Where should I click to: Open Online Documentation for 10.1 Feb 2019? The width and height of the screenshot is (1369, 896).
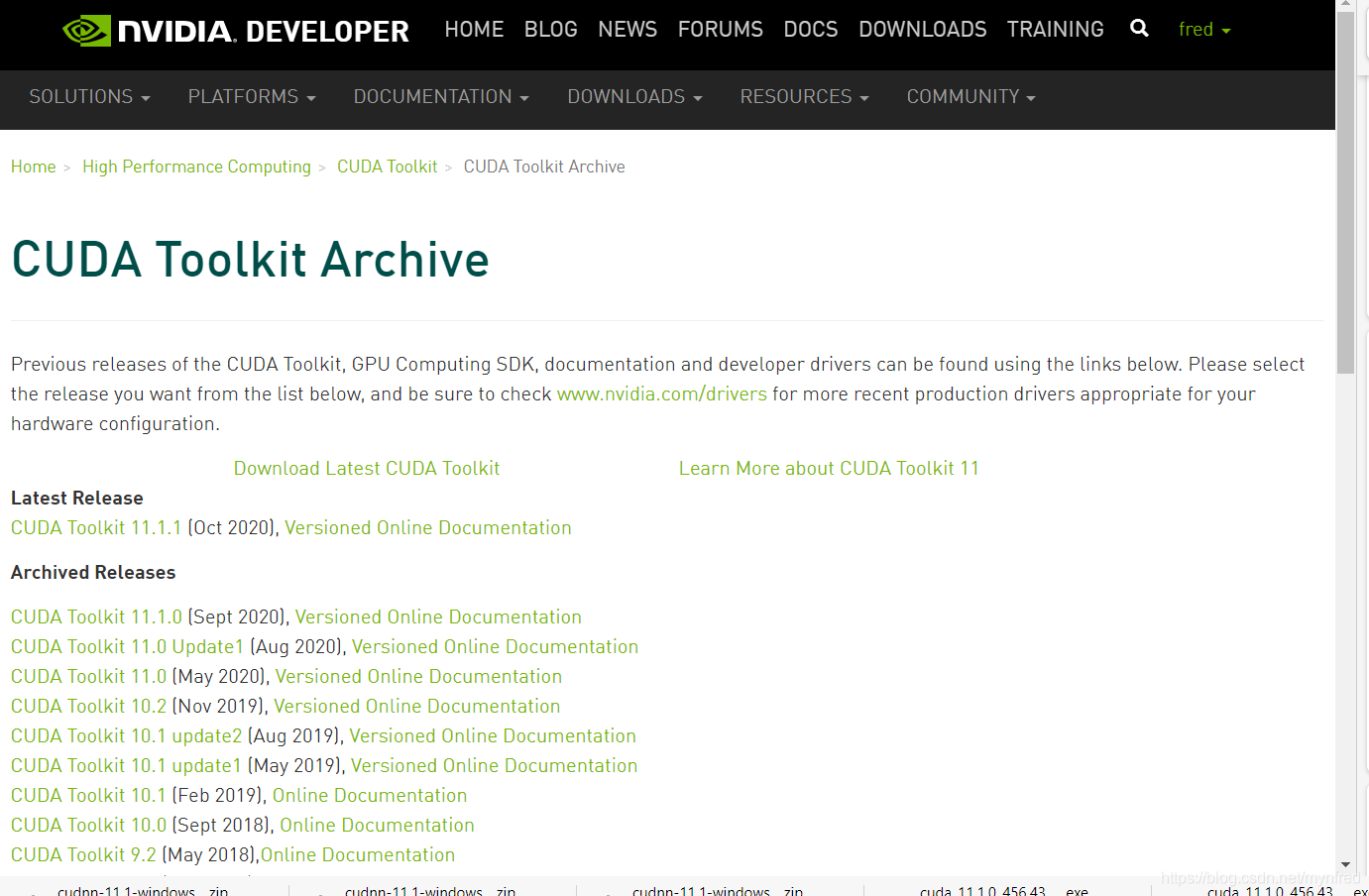click(x=370, y=796)
